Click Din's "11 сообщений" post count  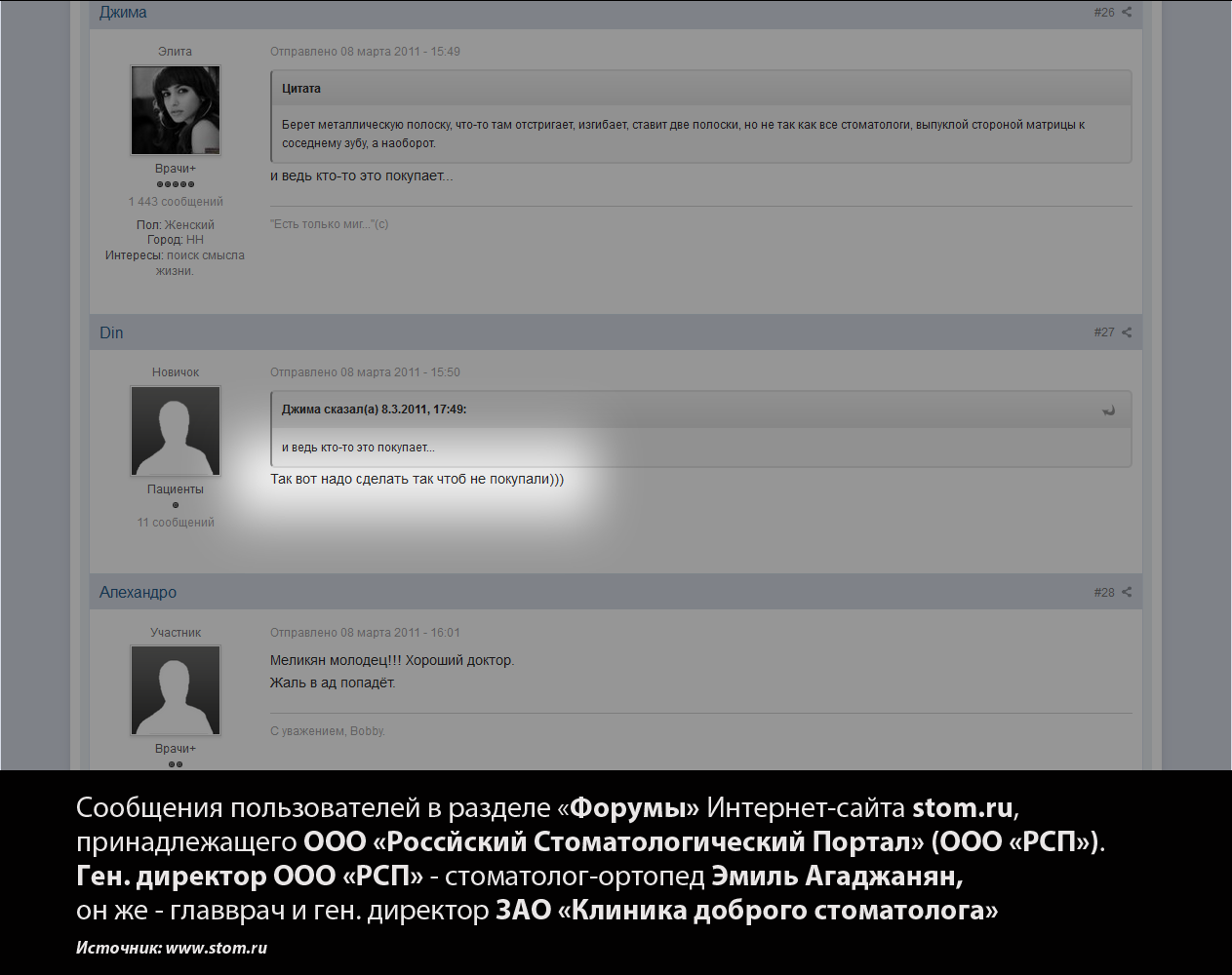[176, 523]
